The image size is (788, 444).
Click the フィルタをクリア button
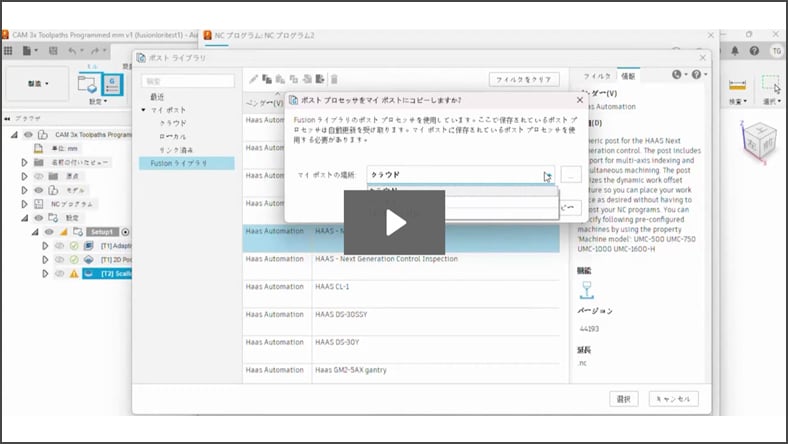524,79
